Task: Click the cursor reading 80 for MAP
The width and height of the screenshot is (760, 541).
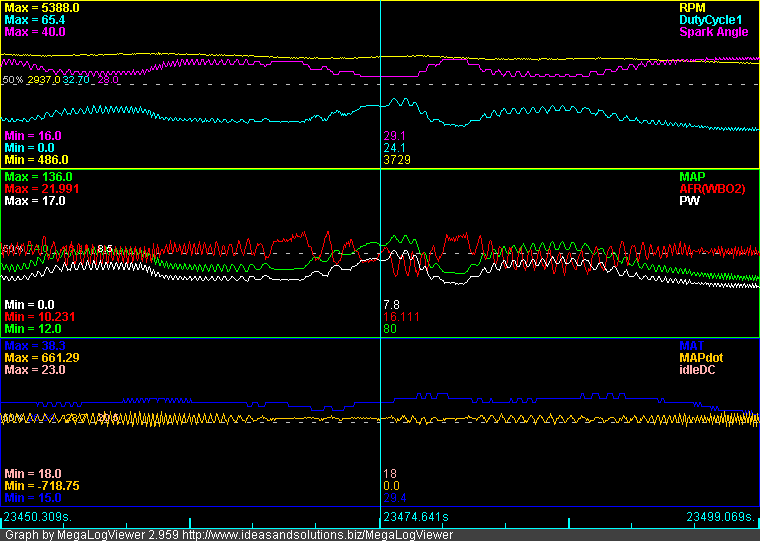Action: [x=390, y=329]
